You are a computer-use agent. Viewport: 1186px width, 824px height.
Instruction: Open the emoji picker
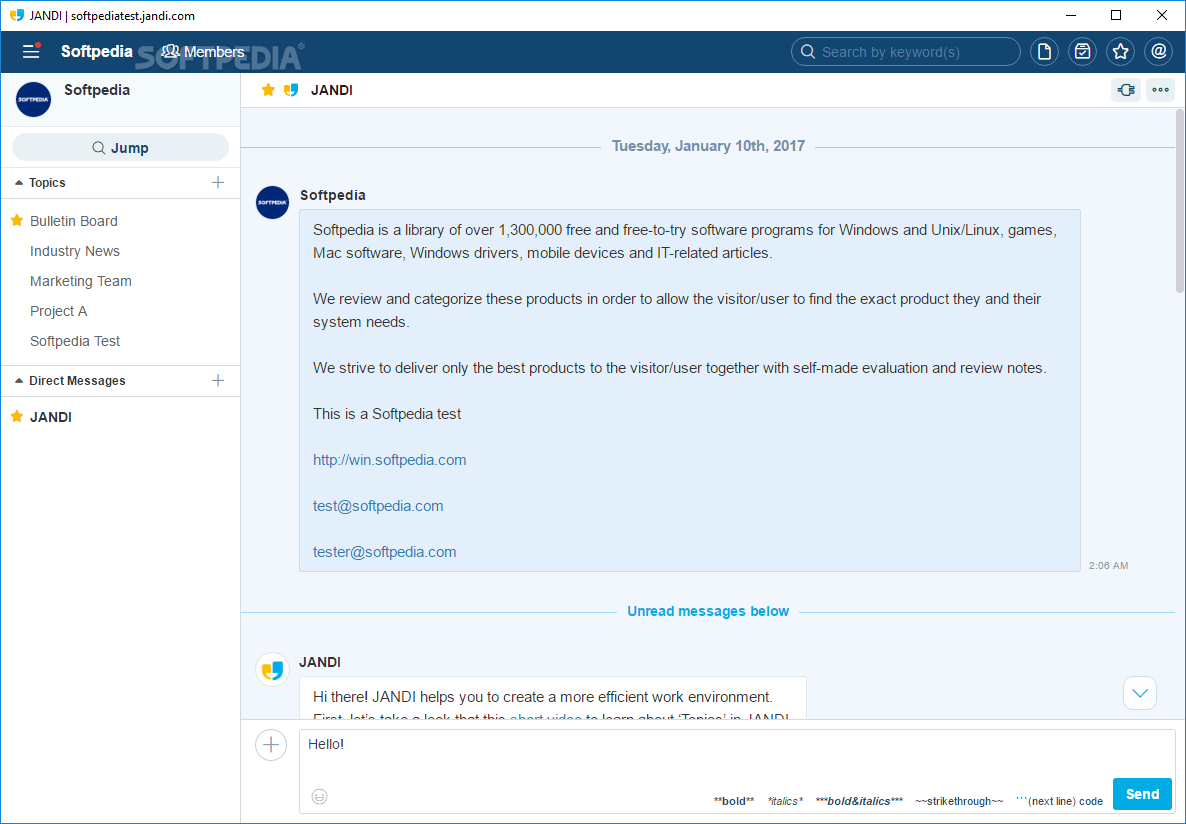point(320,796)
